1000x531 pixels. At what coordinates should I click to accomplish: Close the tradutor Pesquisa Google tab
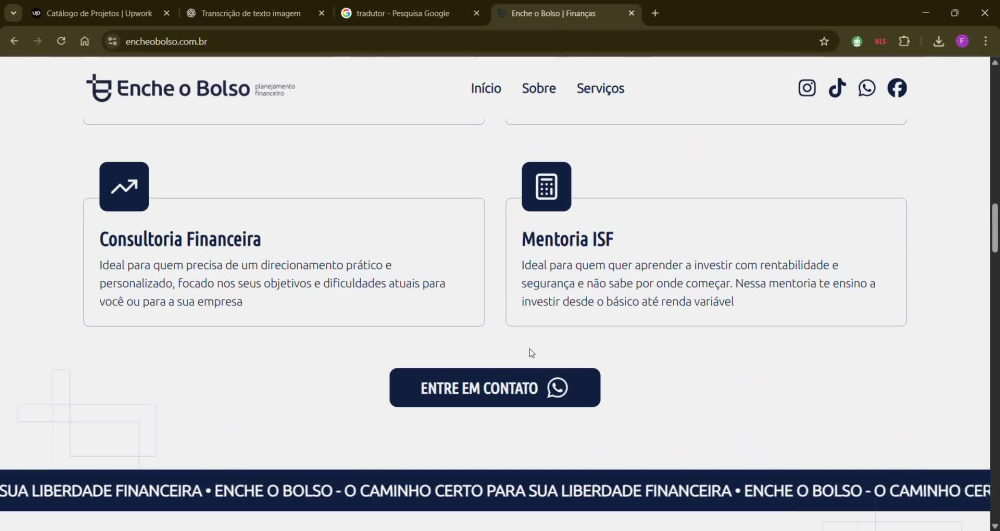(x=476, y=13)
